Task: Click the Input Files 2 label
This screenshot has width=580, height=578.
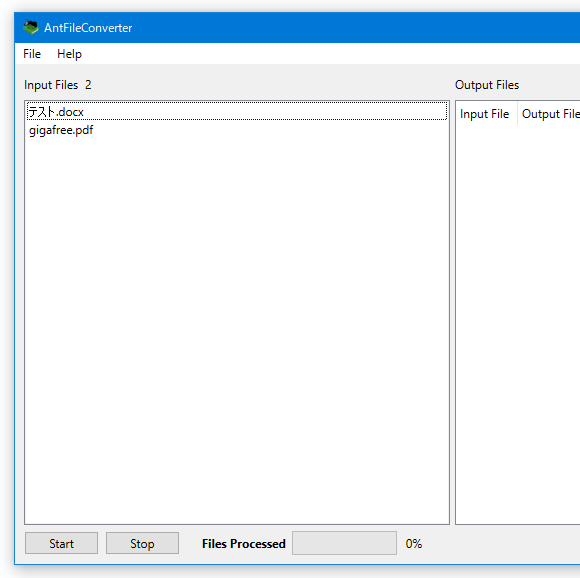Action: click(58, 85)
